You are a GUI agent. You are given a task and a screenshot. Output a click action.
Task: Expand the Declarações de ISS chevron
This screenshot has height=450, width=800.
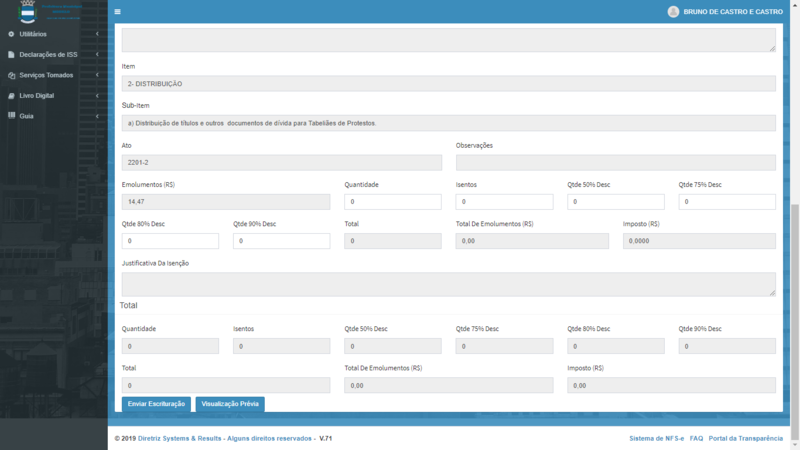tap(97, 55)
